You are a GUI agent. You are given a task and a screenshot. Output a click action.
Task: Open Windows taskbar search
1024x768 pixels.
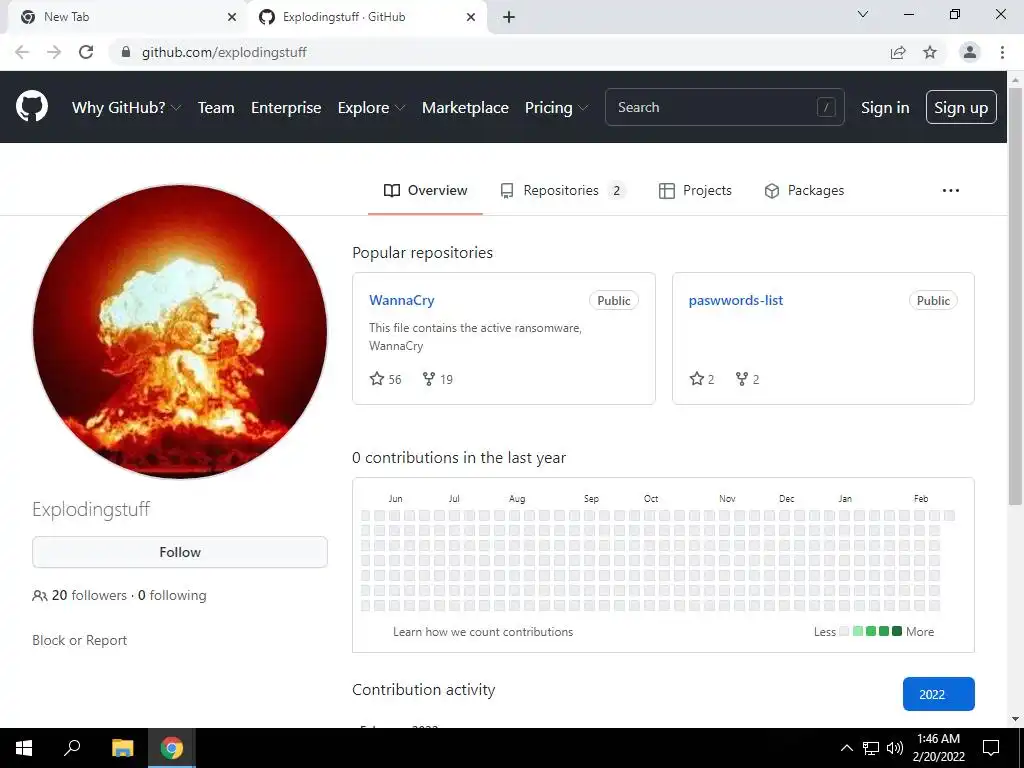pyautogui.click(x=72, y=747)
